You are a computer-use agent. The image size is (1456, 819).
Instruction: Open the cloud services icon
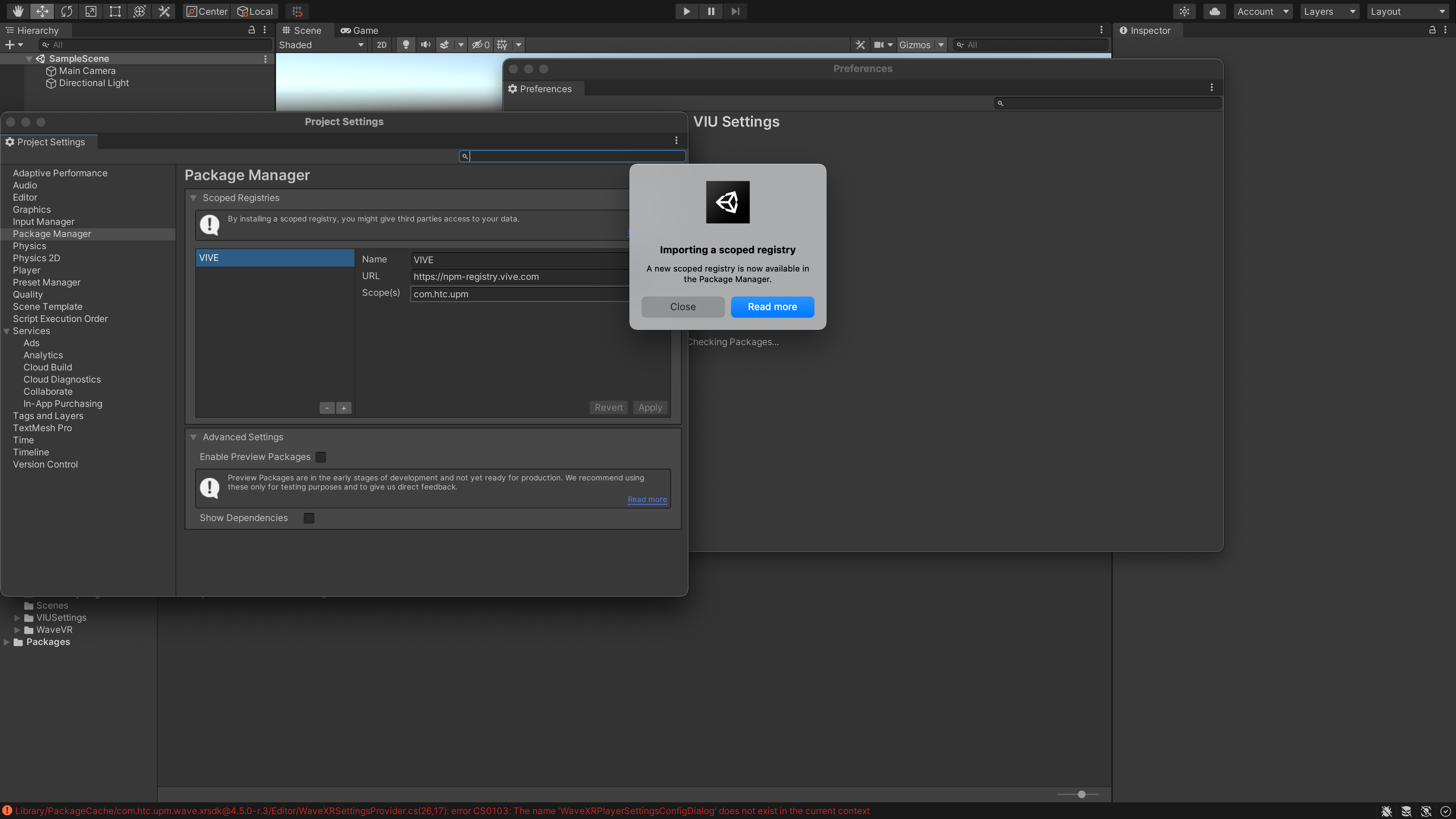[1214, 11]
